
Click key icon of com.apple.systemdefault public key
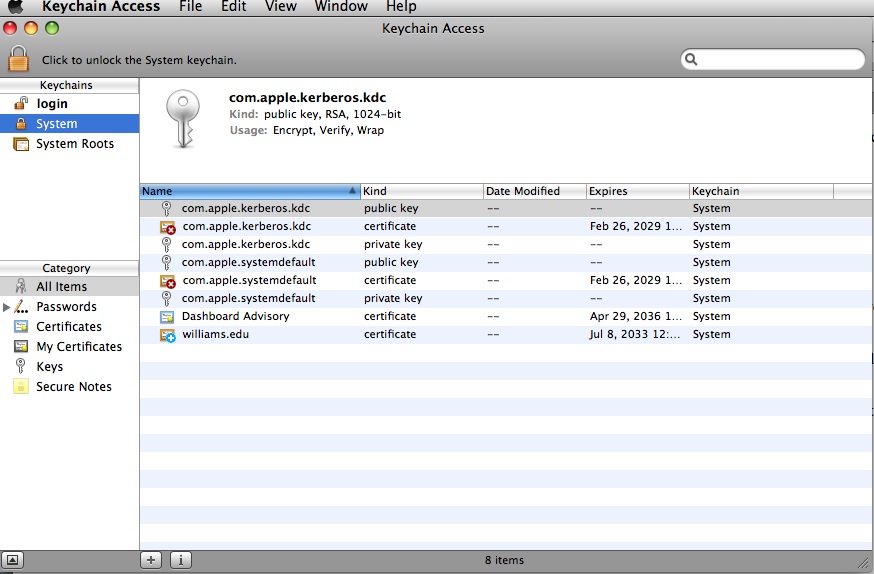[x=166, y=262]
